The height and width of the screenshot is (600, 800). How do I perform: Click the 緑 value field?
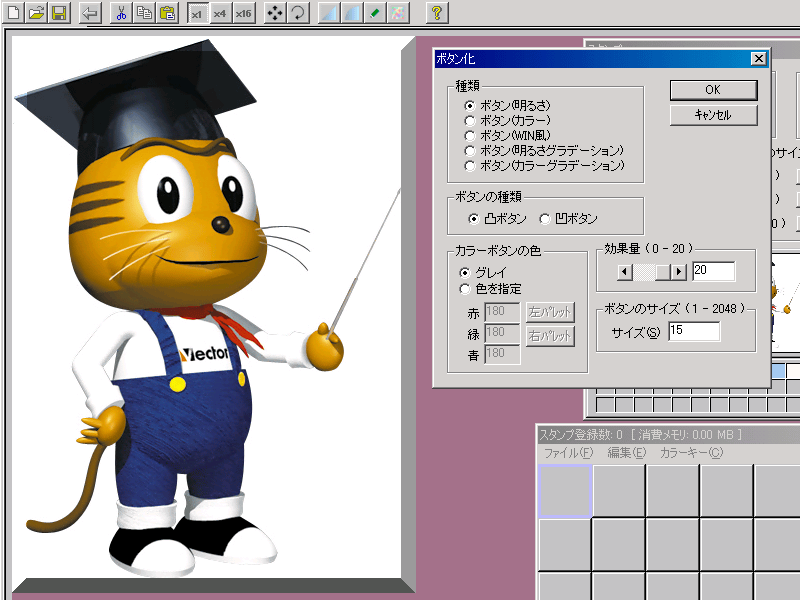pyautogui.click(x=502, y=333)
